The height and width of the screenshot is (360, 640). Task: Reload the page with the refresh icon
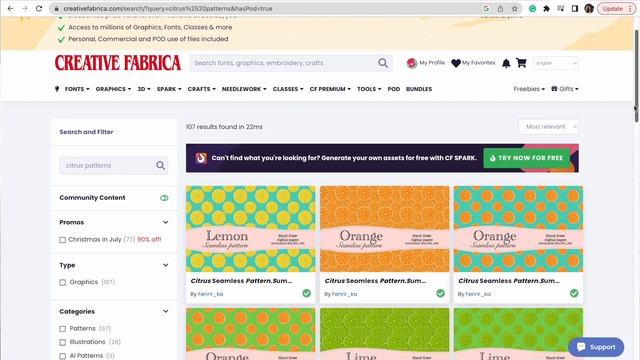pyautogui.click(x=39, y=8)
